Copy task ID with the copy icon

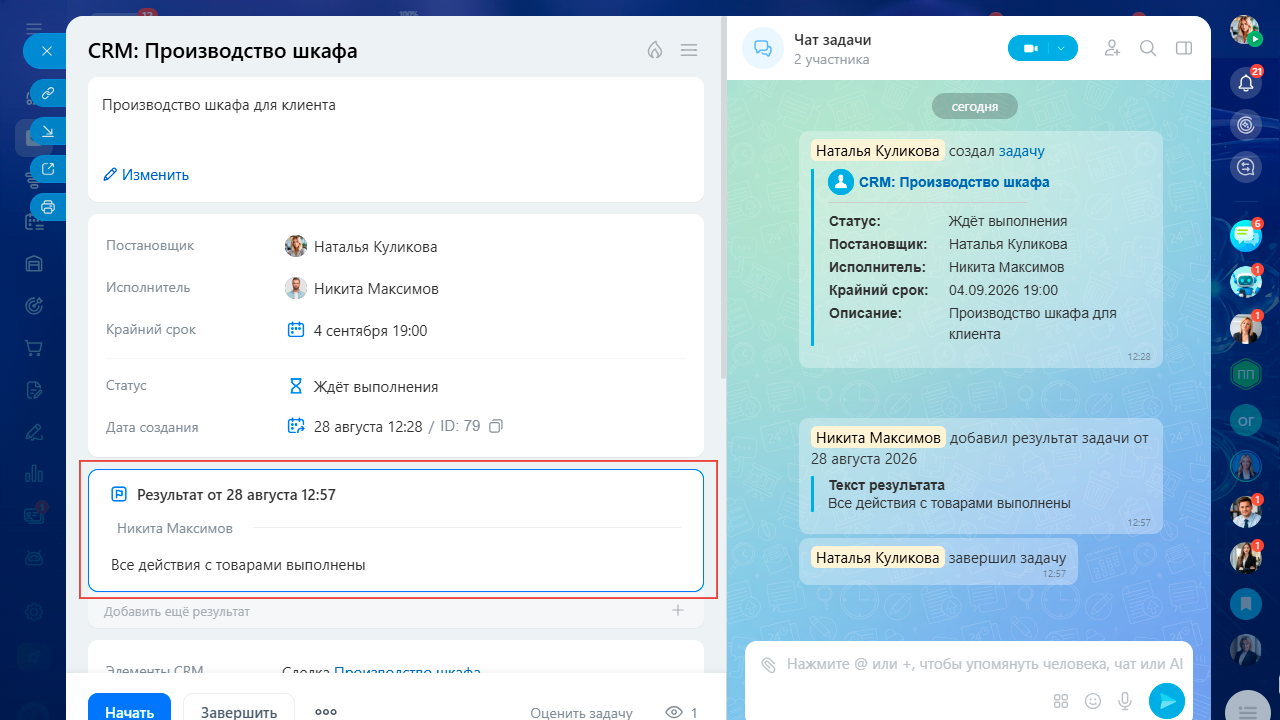(x=496, y=426)
